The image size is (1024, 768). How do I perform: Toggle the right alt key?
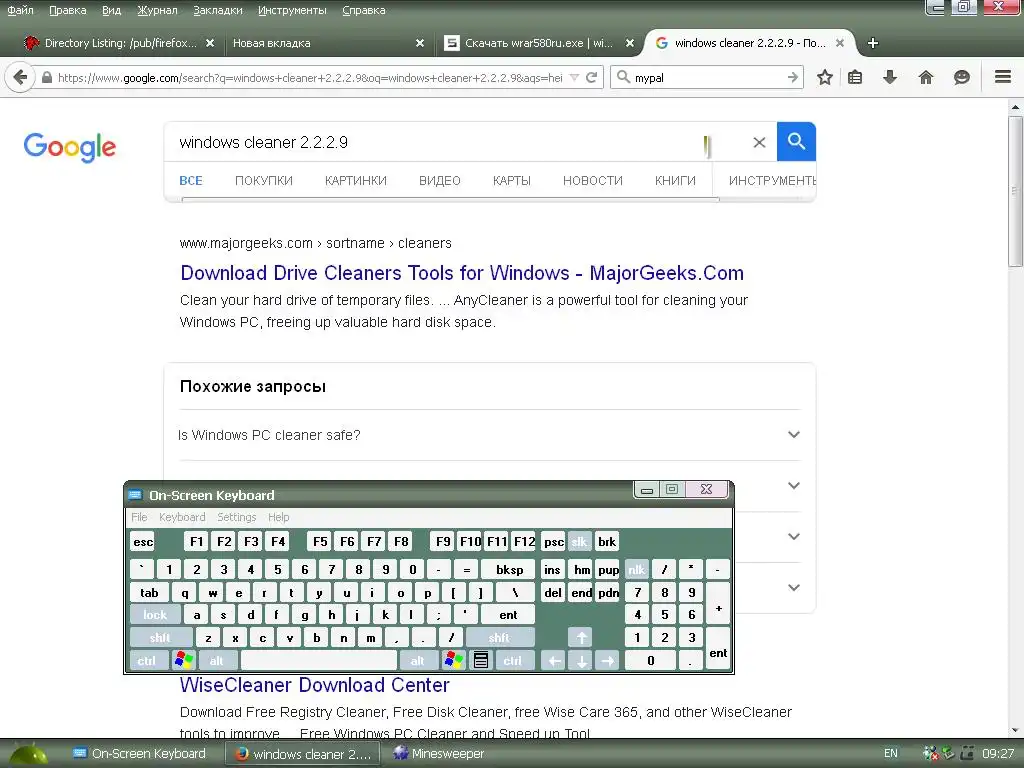click(418, 660)
